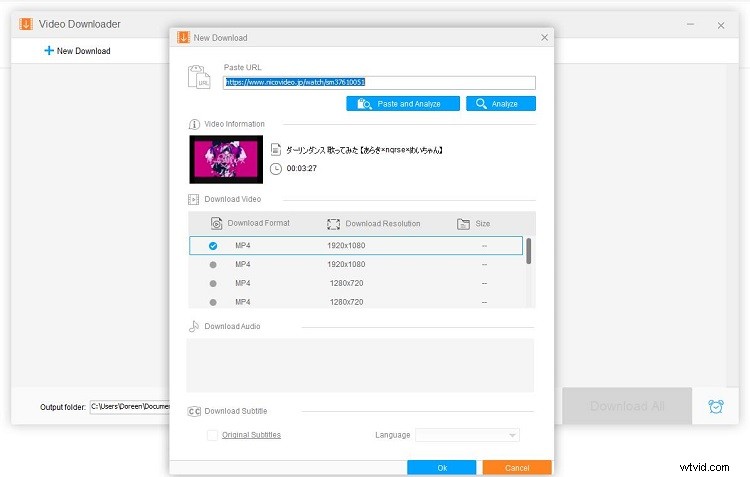This screenshot has width=750, height=477.
Task: Click the Download Subtitle CC icon
Action: (194, 411)
